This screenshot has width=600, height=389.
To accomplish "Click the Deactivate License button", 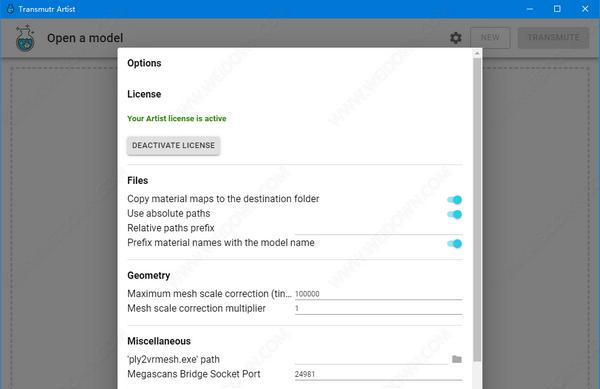I will [x=173, y=146].
